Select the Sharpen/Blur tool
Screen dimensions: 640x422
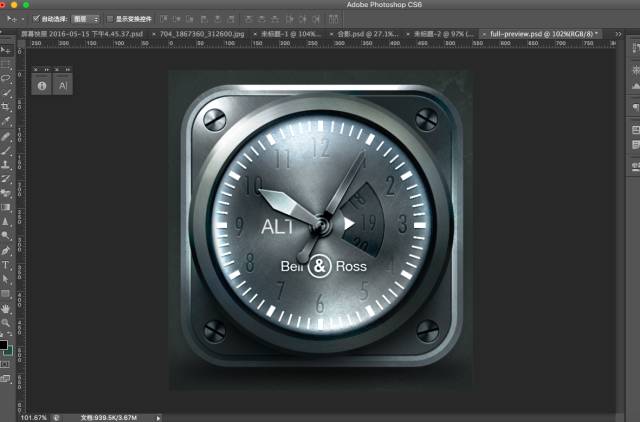click(x=5, y=222)
